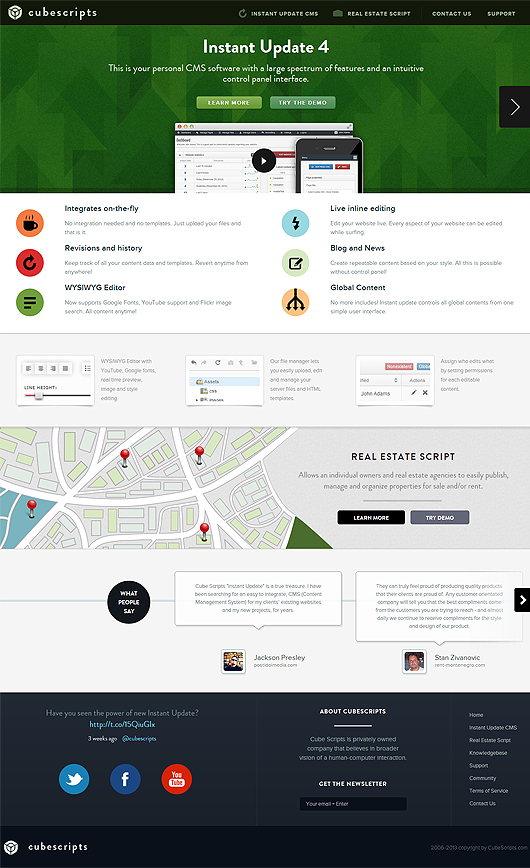The height and width of the screenshot is (868, 530).
Task: Play the Instant Update demo video
Action: [x=264, y=161]
